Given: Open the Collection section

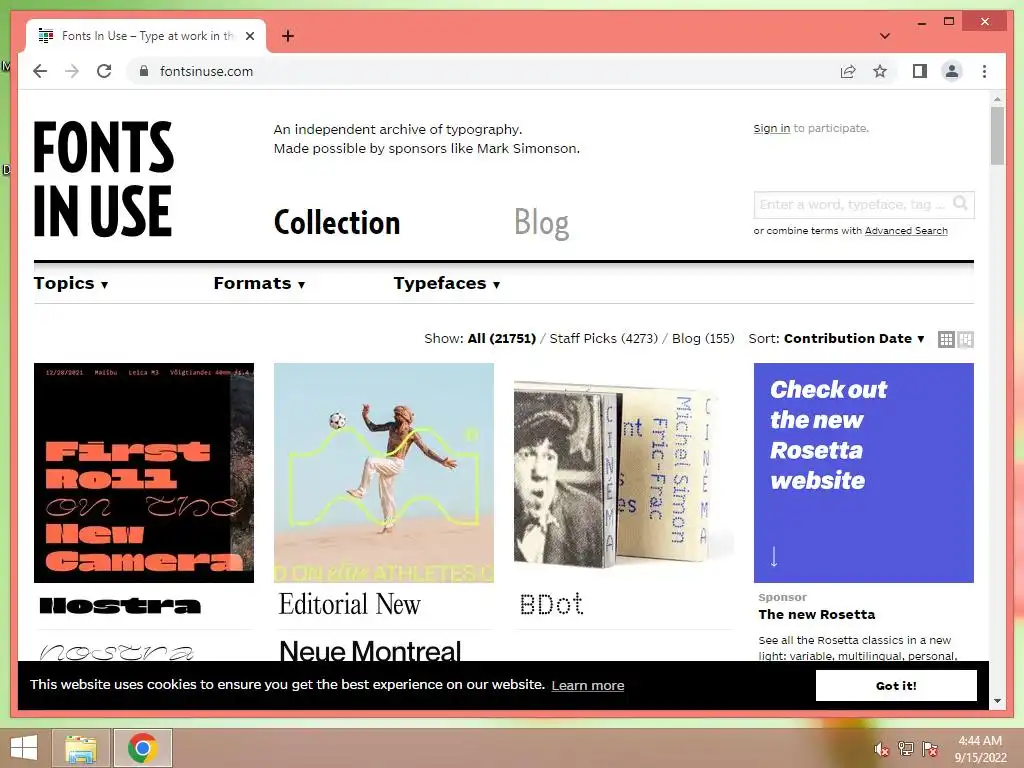Looking at the screenshot, I should pyautogui.click(x=337, y=223).
